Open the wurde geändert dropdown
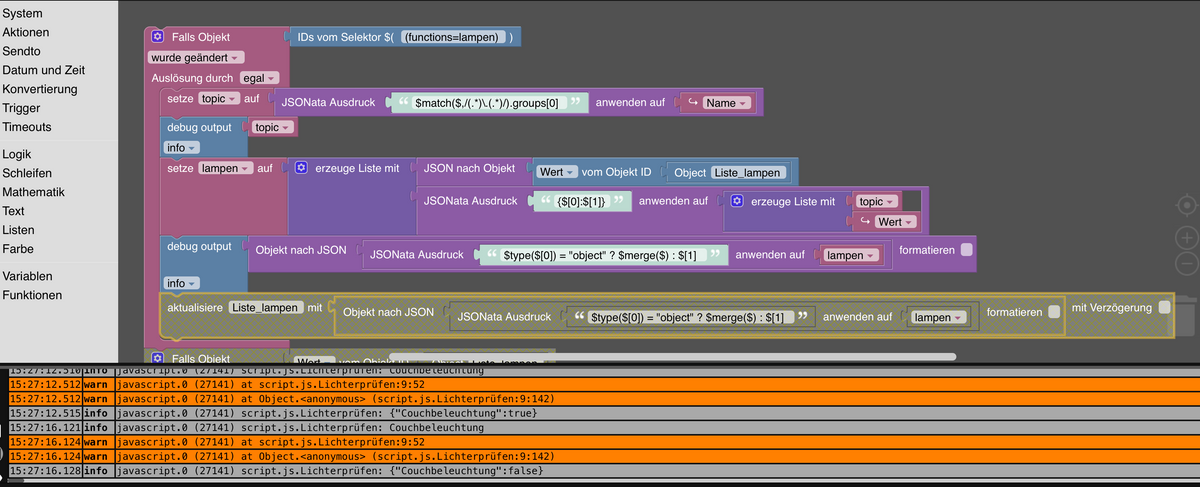 tap(196, 57)
